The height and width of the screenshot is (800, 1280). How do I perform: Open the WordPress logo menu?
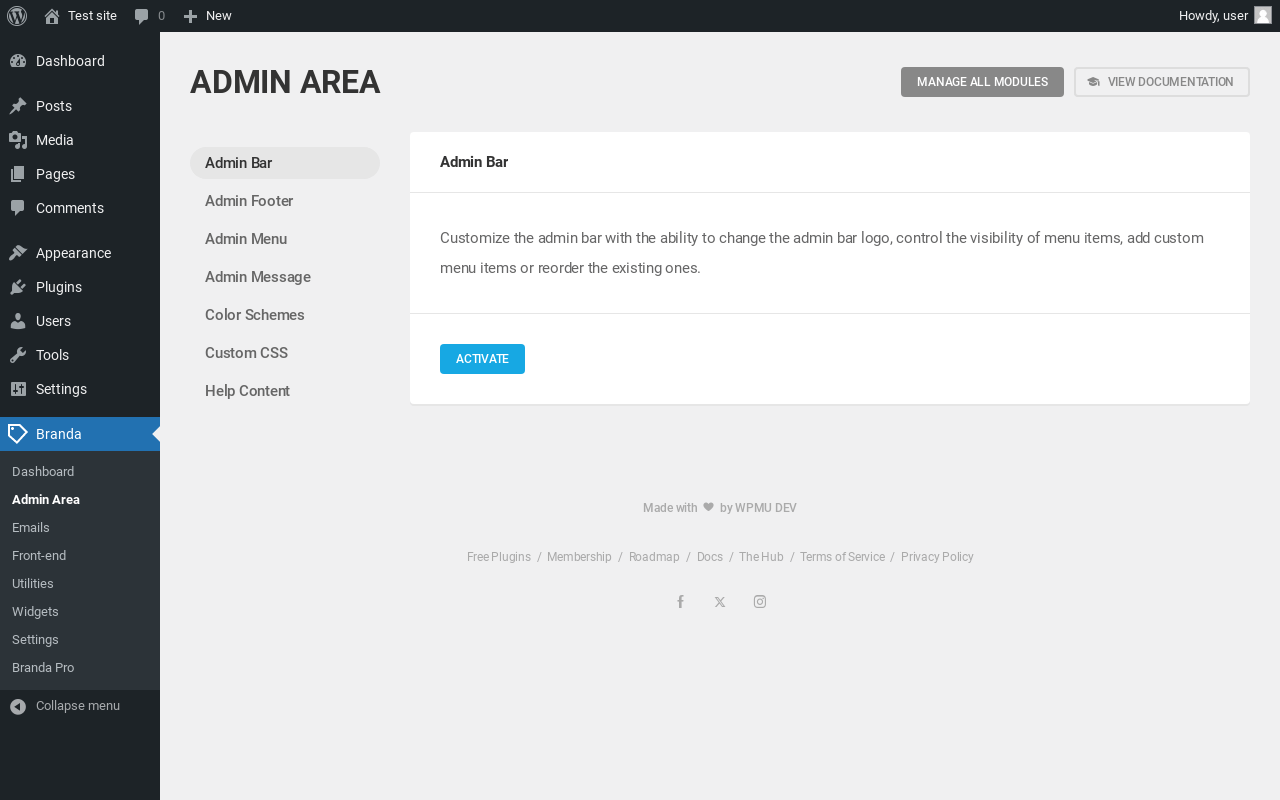17,16
